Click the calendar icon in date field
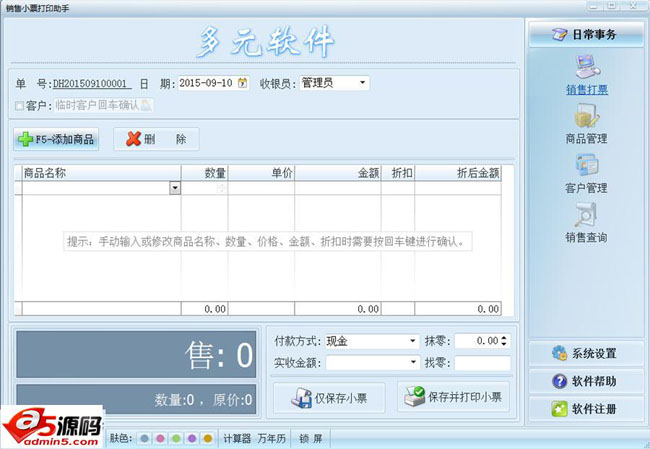The height and width of the screenshot is (449, 650). point(243,83)
